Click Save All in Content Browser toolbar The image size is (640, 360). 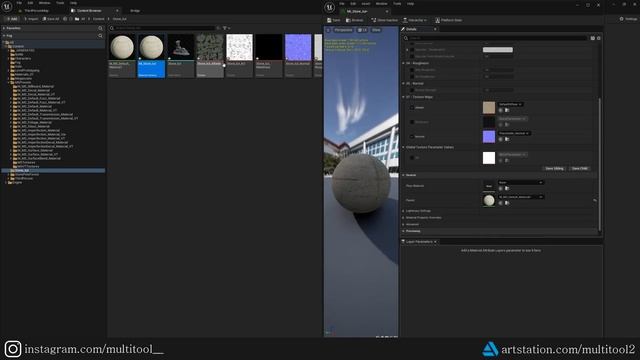pyautogui.click(x=51, y=19)
